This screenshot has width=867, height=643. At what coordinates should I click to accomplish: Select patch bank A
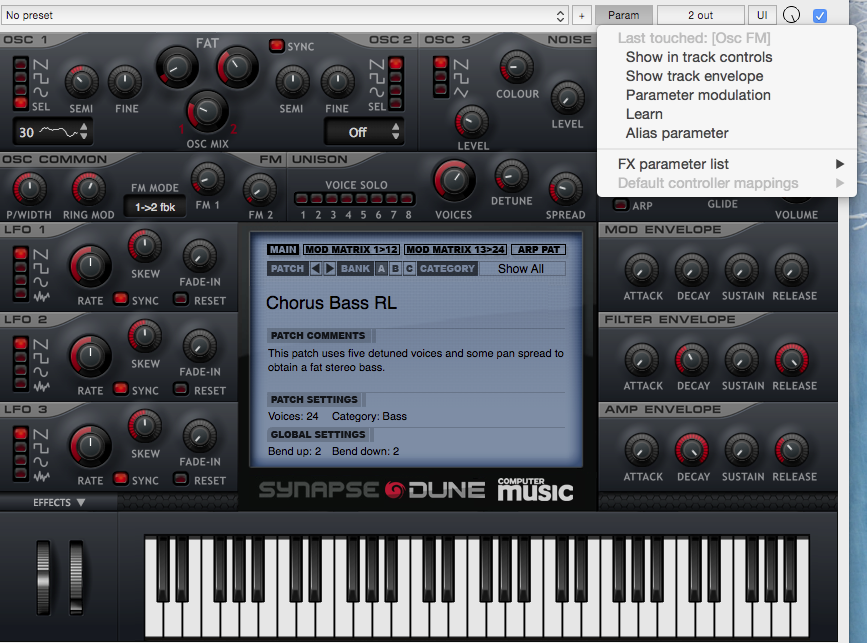[x=382, y=269]
